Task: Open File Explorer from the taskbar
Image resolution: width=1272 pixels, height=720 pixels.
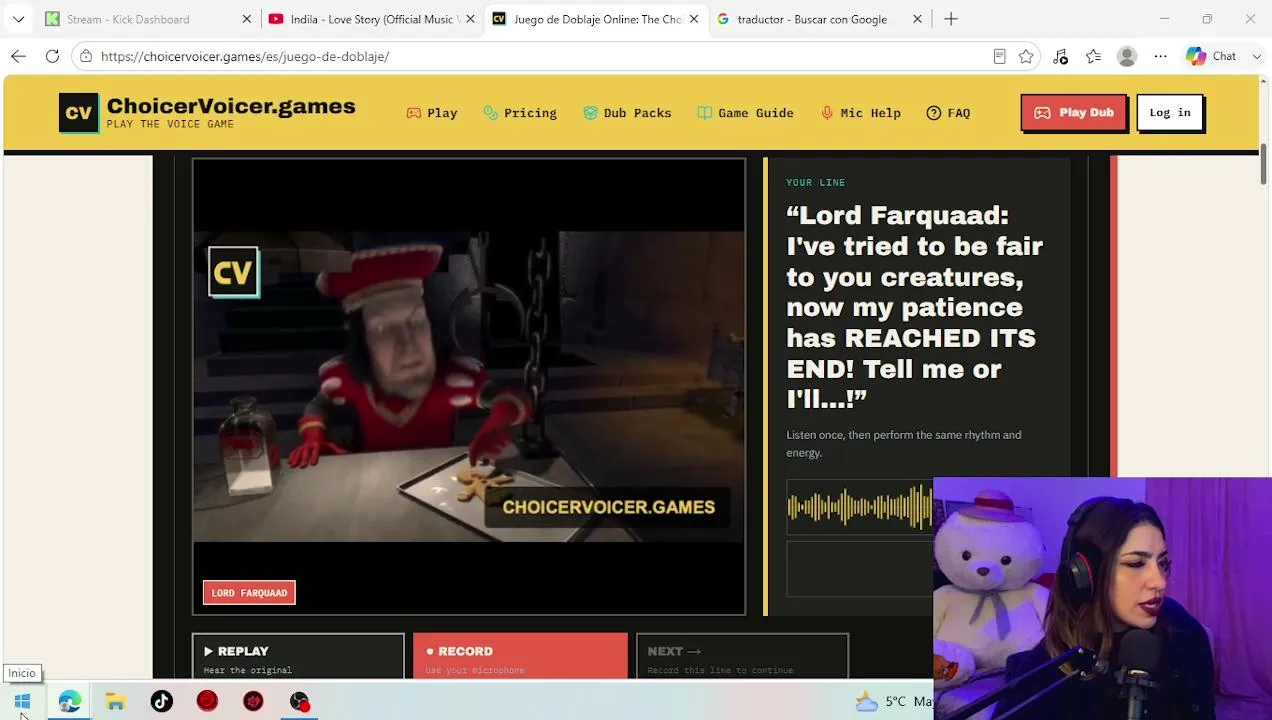Action: 115,702
